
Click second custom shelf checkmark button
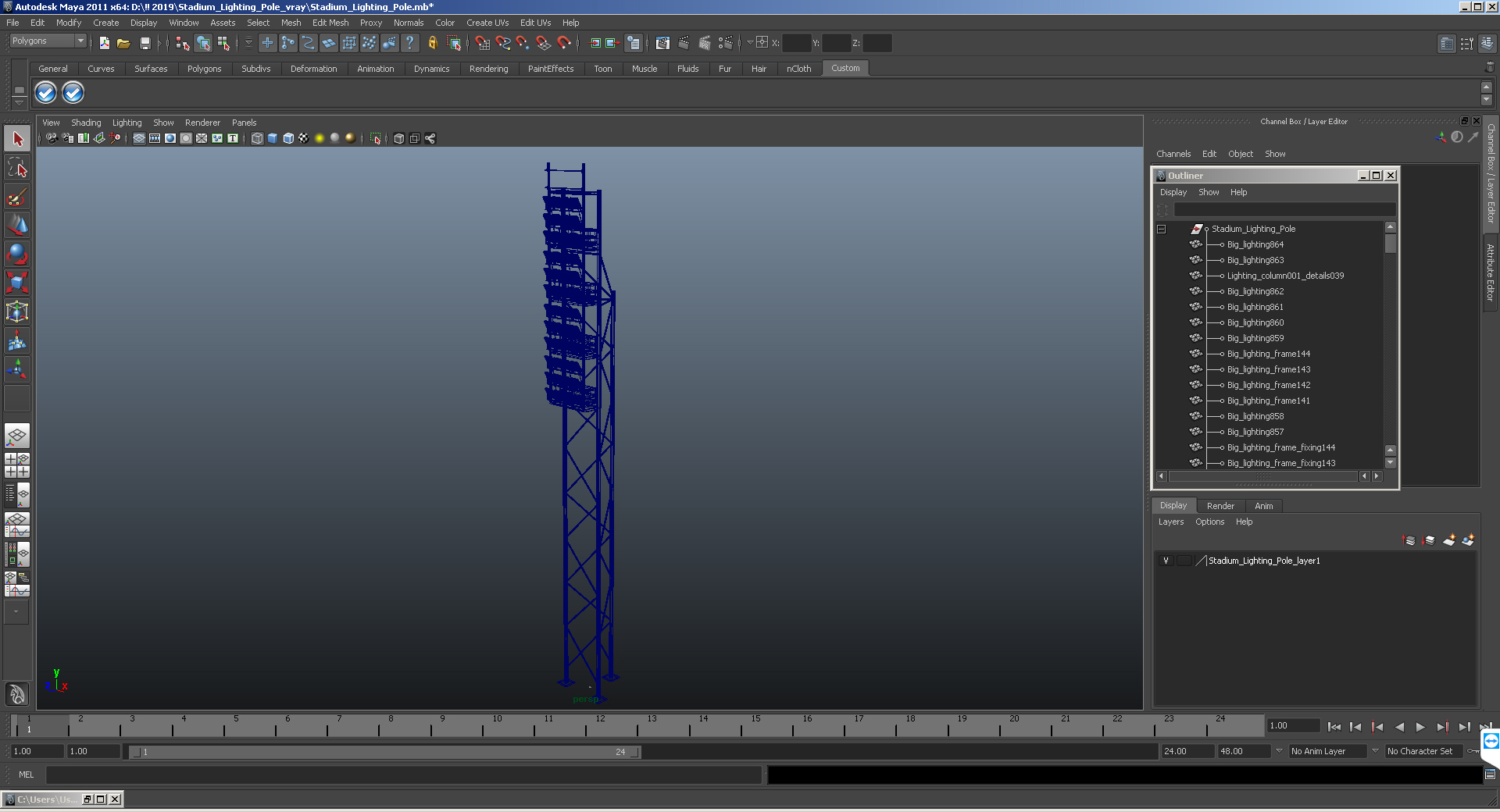point(73,93)
